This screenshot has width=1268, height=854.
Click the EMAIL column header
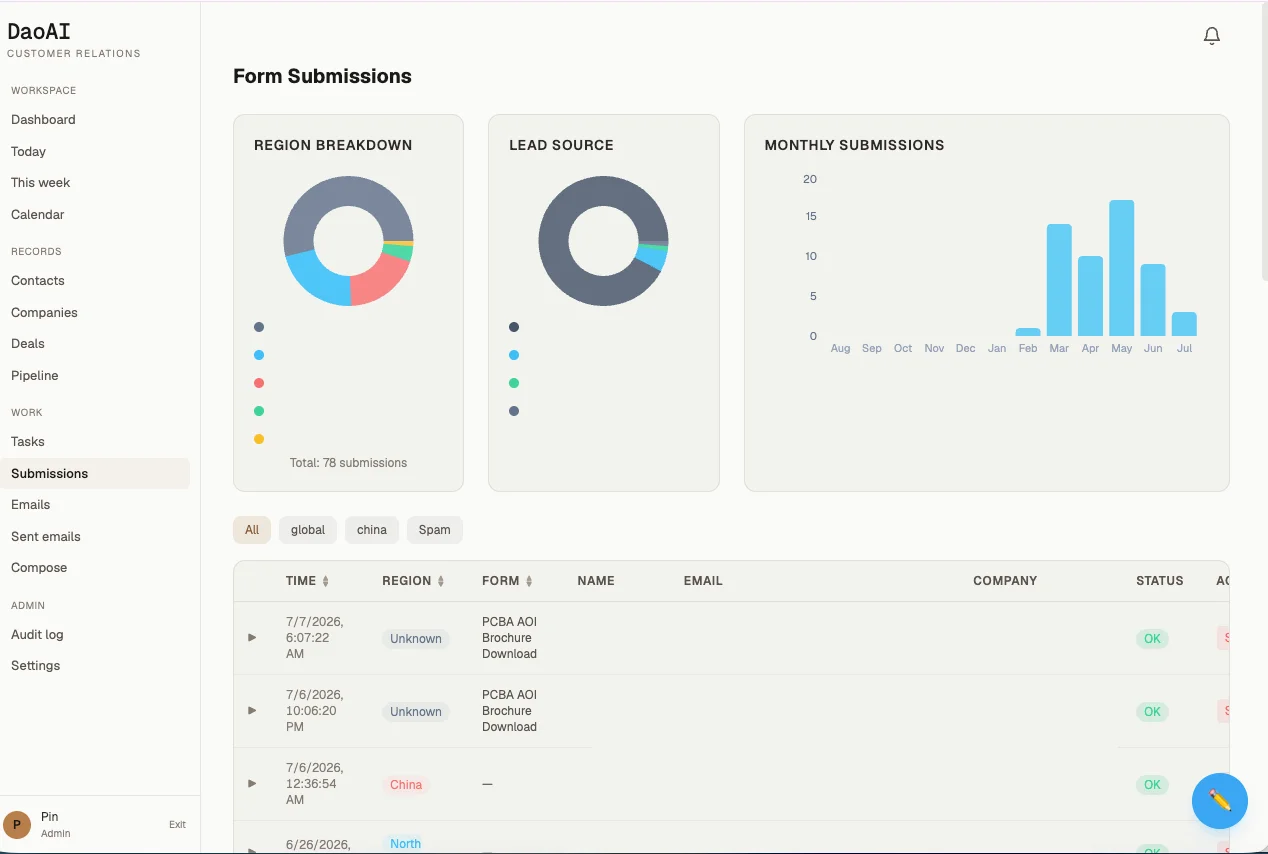pos(703,580)
